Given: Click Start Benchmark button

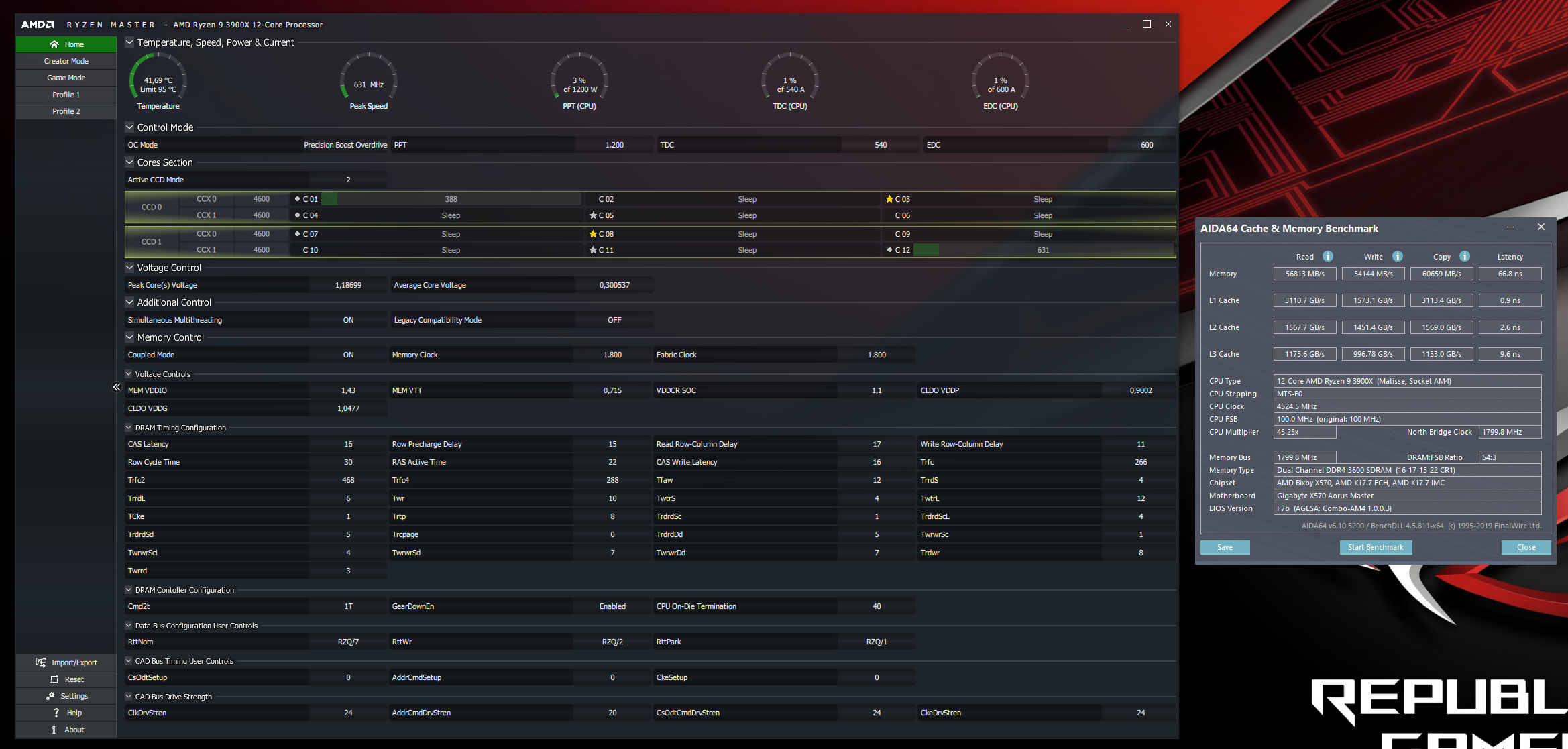Looking at the screenshot, I should tap(1375, 547).
